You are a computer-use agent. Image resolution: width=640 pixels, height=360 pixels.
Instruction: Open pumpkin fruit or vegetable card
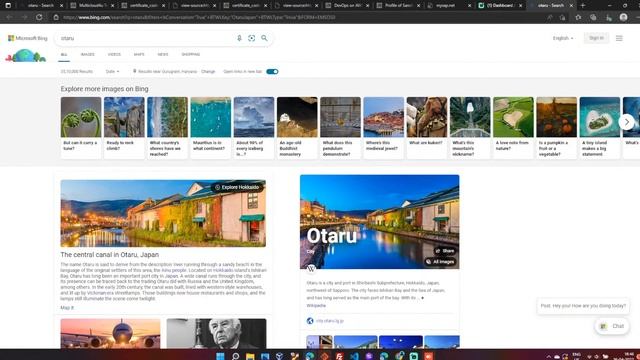(x=556, y=127)
